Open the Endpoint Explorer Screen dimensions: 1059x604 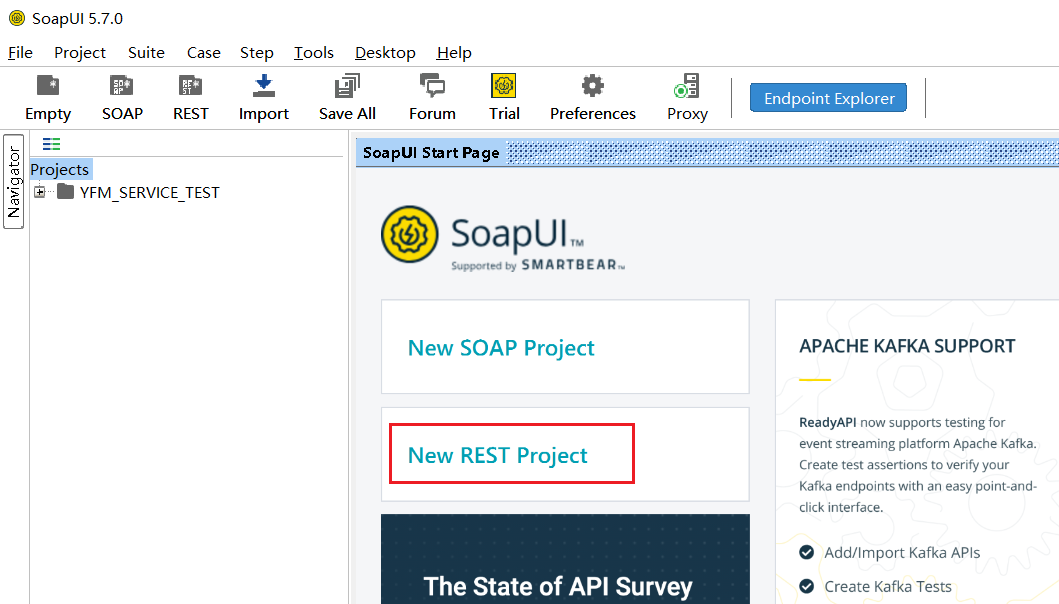[828, 98]
